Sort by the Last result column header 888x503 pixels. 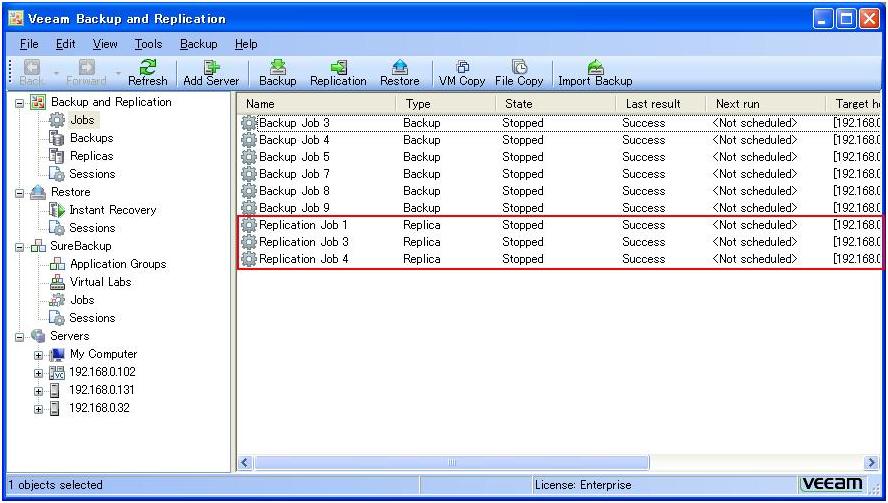[661, 104]
